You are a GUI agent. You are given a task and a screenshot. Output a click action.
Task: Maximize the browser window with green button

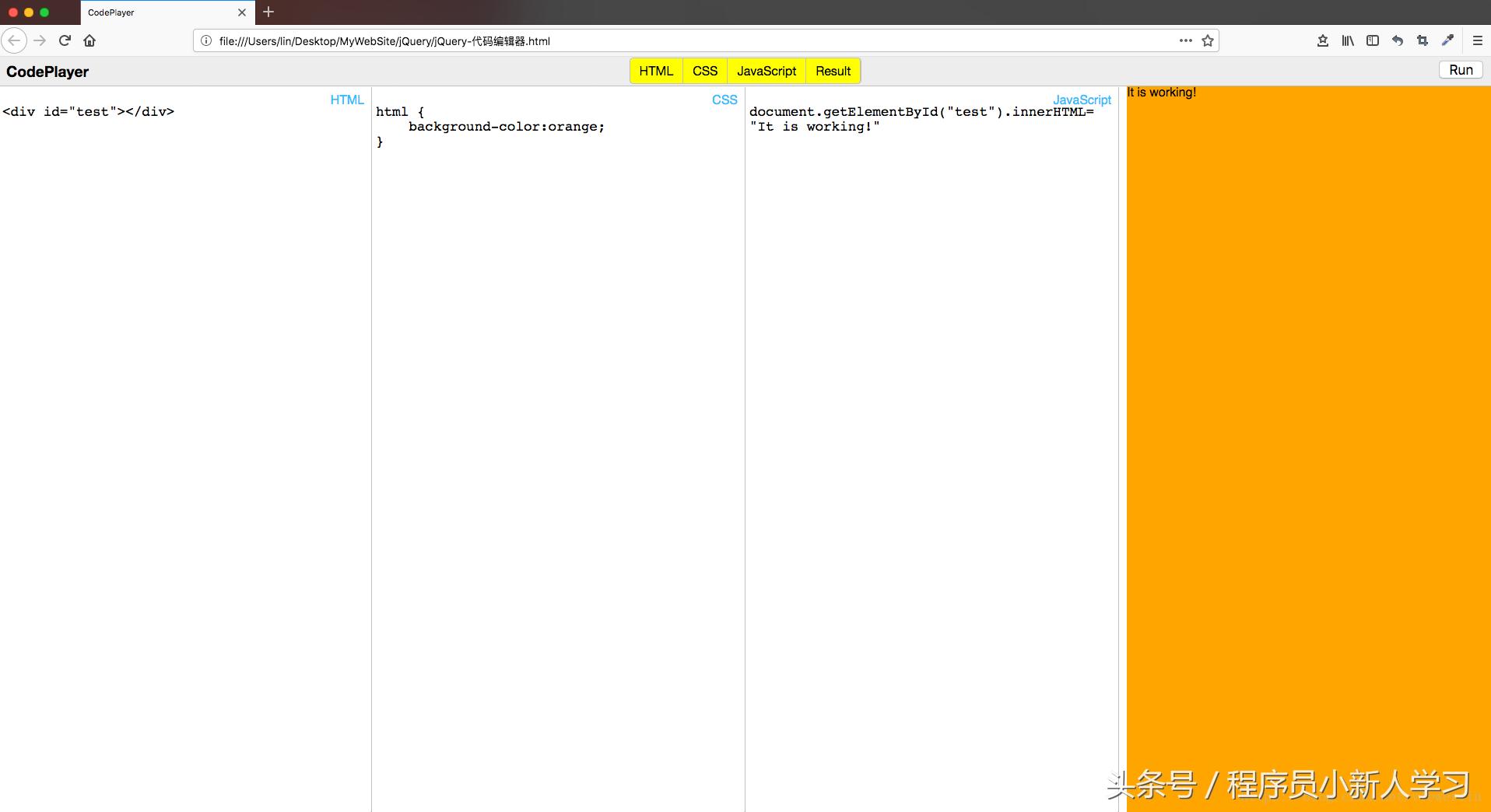44,12
